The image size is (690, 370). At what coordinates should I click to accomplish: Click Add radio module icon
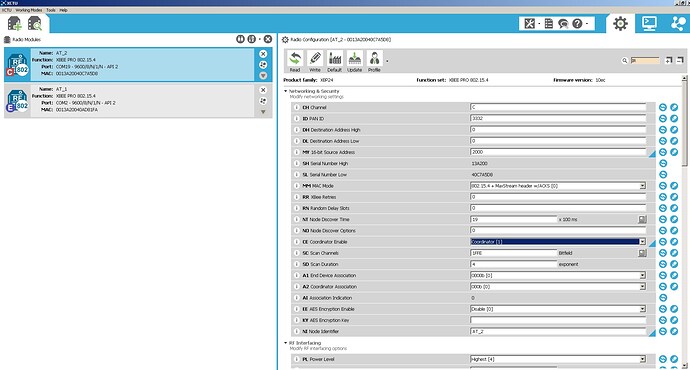tap(15, 24)
